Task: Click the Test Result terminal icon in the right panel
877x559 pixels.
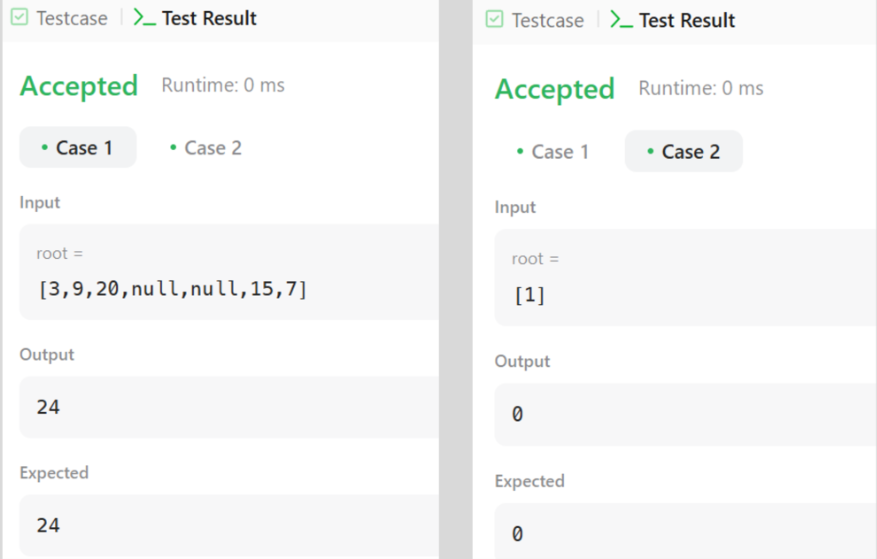Action: click(x=621, y=20)
